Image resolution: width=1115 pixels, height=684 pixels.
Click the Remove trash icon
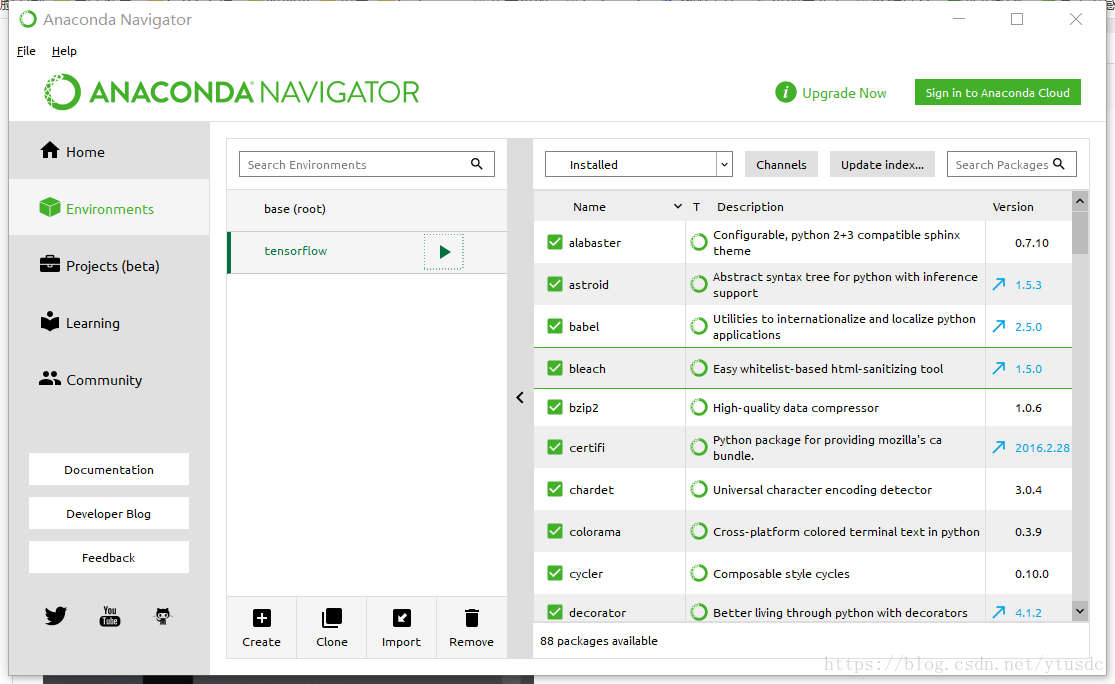(471, 618)
